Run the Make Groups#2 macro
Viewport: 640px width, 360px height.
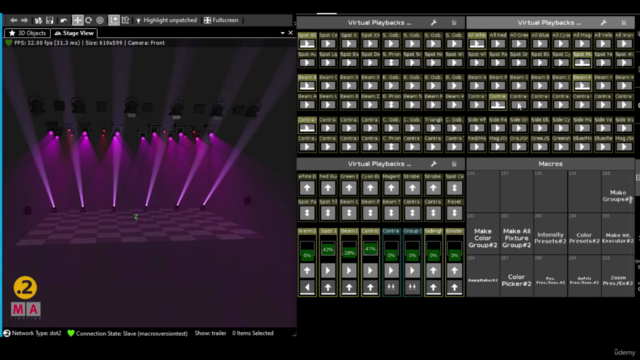click(x=618, y=192)
